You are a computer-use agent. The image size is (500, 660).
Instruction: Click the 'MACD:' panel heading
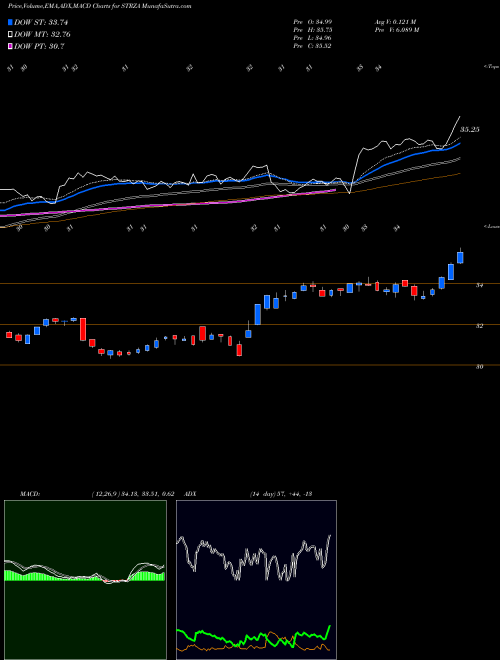pos(30,494)
